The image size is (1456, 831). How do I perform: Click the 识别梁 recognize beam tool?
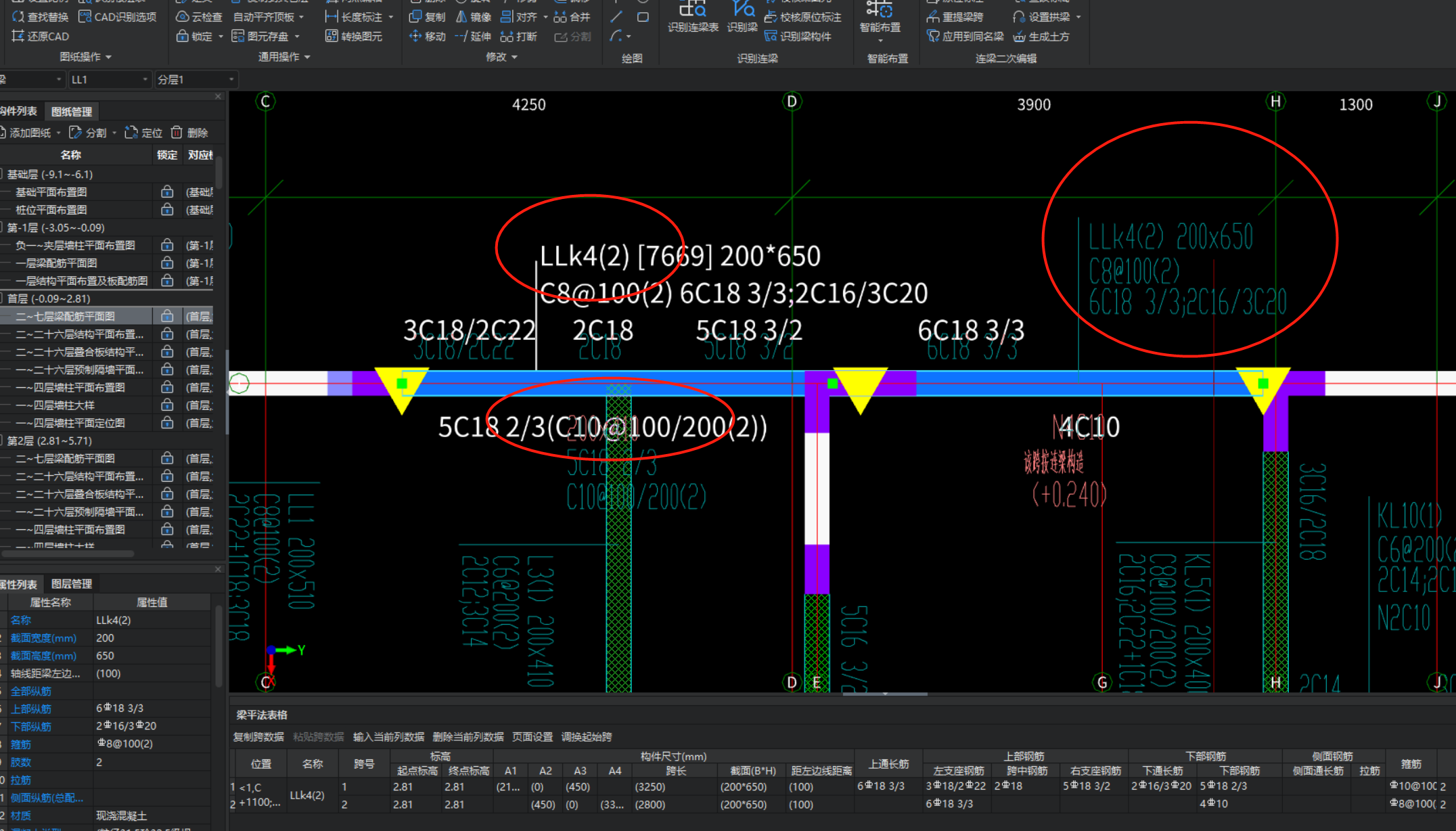tap(742, 16)
